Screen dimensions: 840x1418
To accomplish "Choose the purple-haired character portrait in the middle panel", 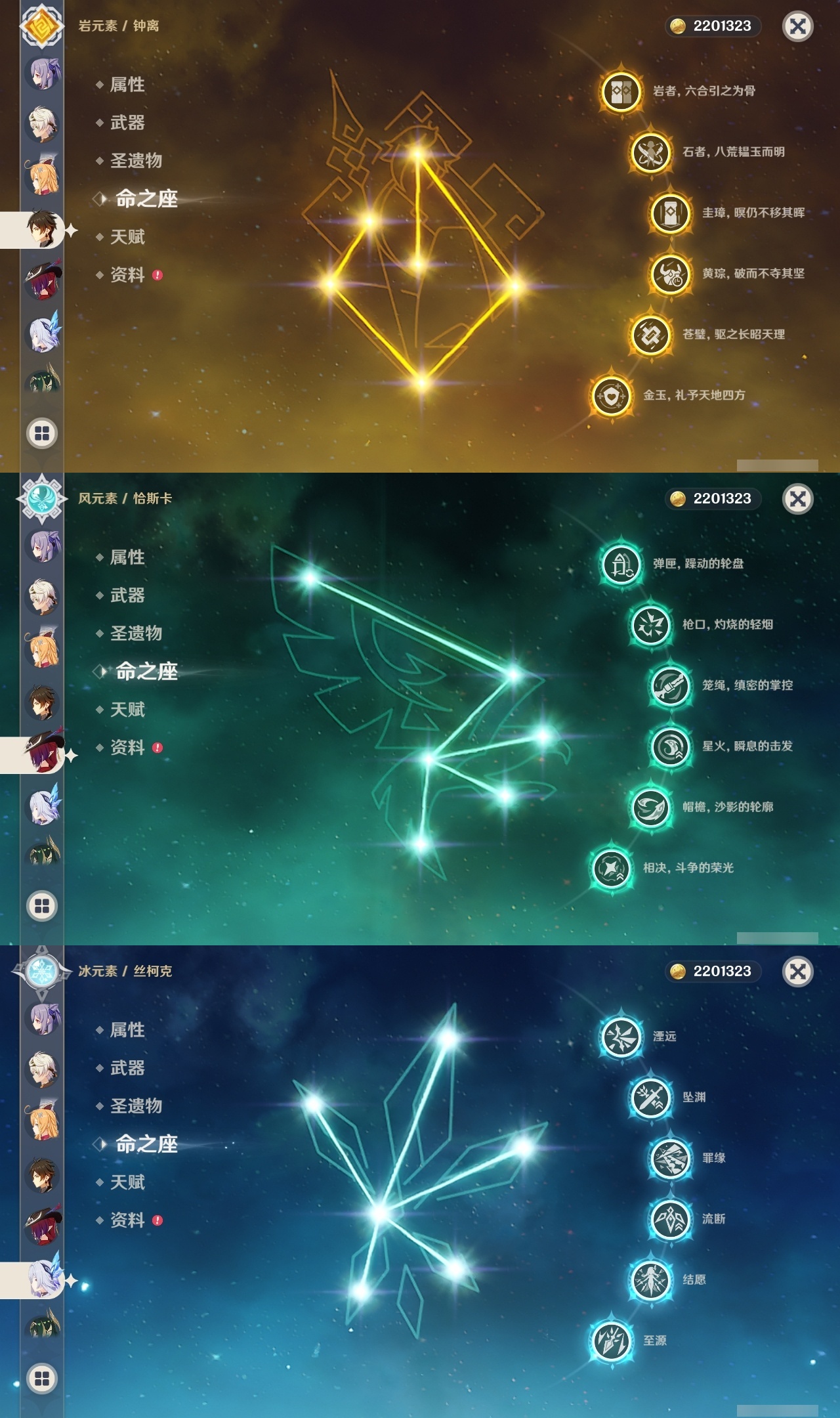I will (x=42, y=546).
